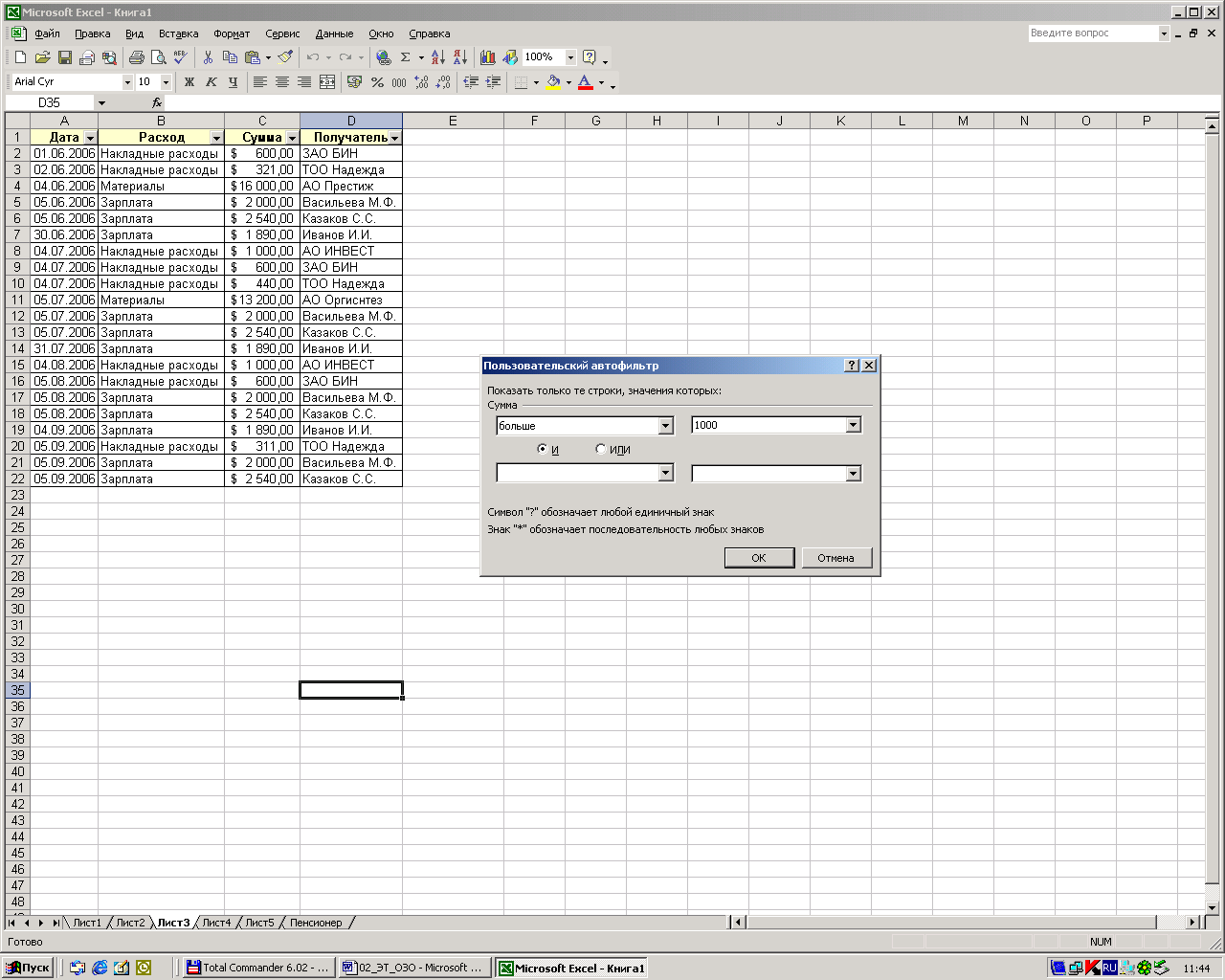Open the Сумма column autofilter arrow

point(293,138)
